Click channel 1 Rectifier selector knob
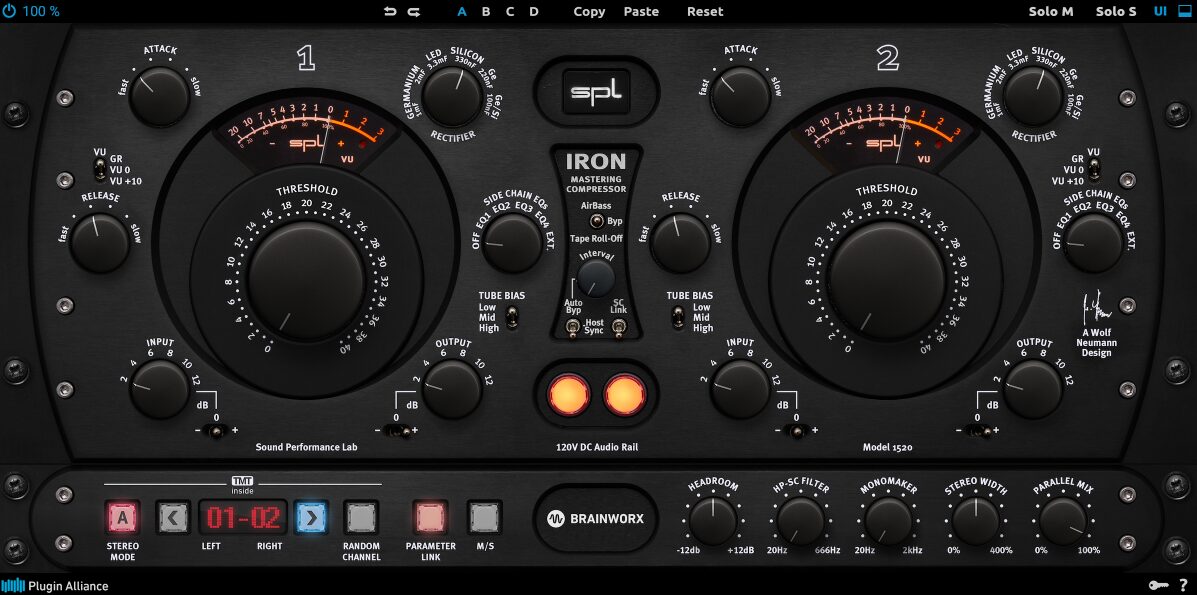Viewport: 1197px width, 595px height. tap(452, 96)
